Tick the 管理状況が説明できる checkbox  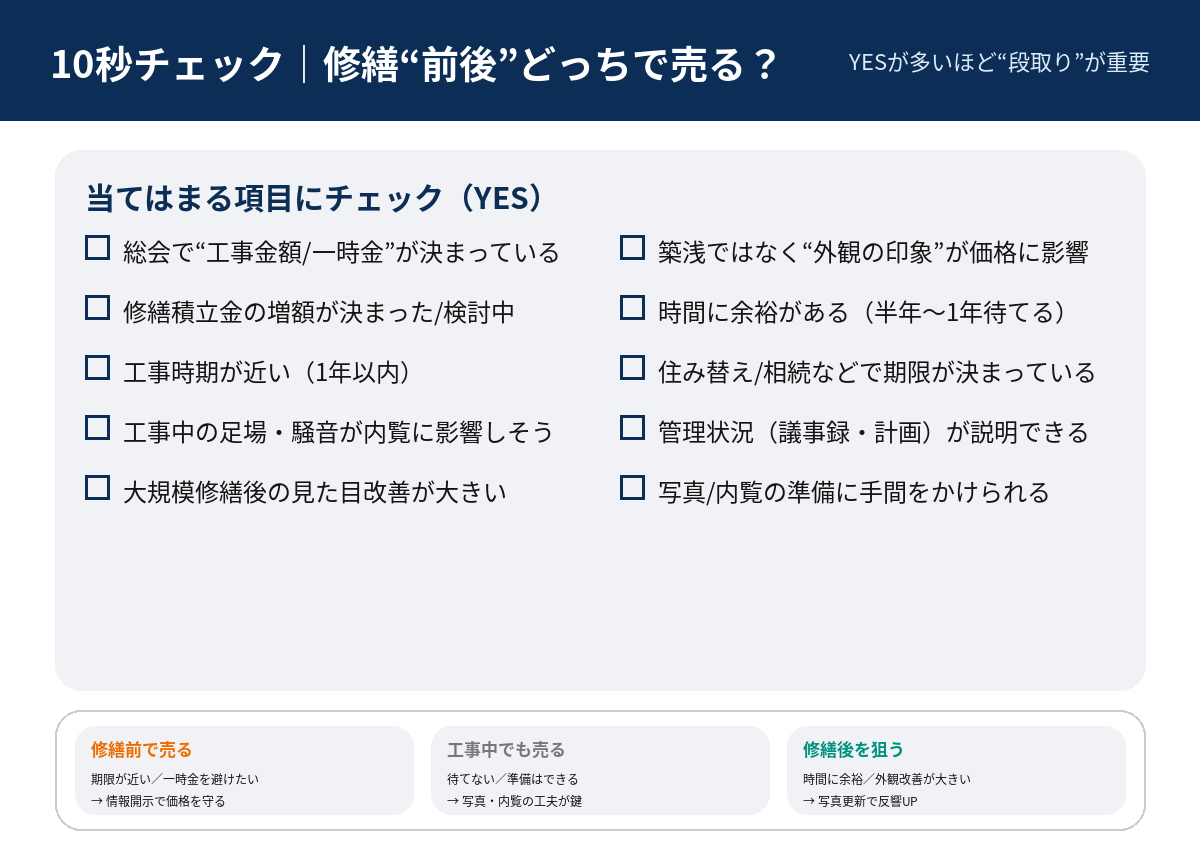(632, 428)
